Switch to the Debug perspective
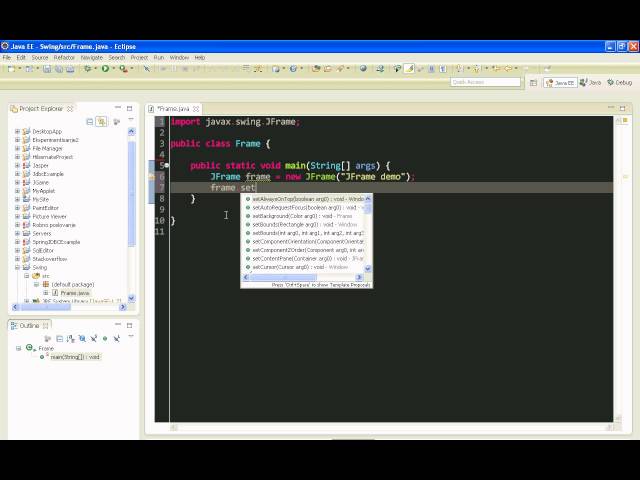640x480 pixels. coord(620,83)
